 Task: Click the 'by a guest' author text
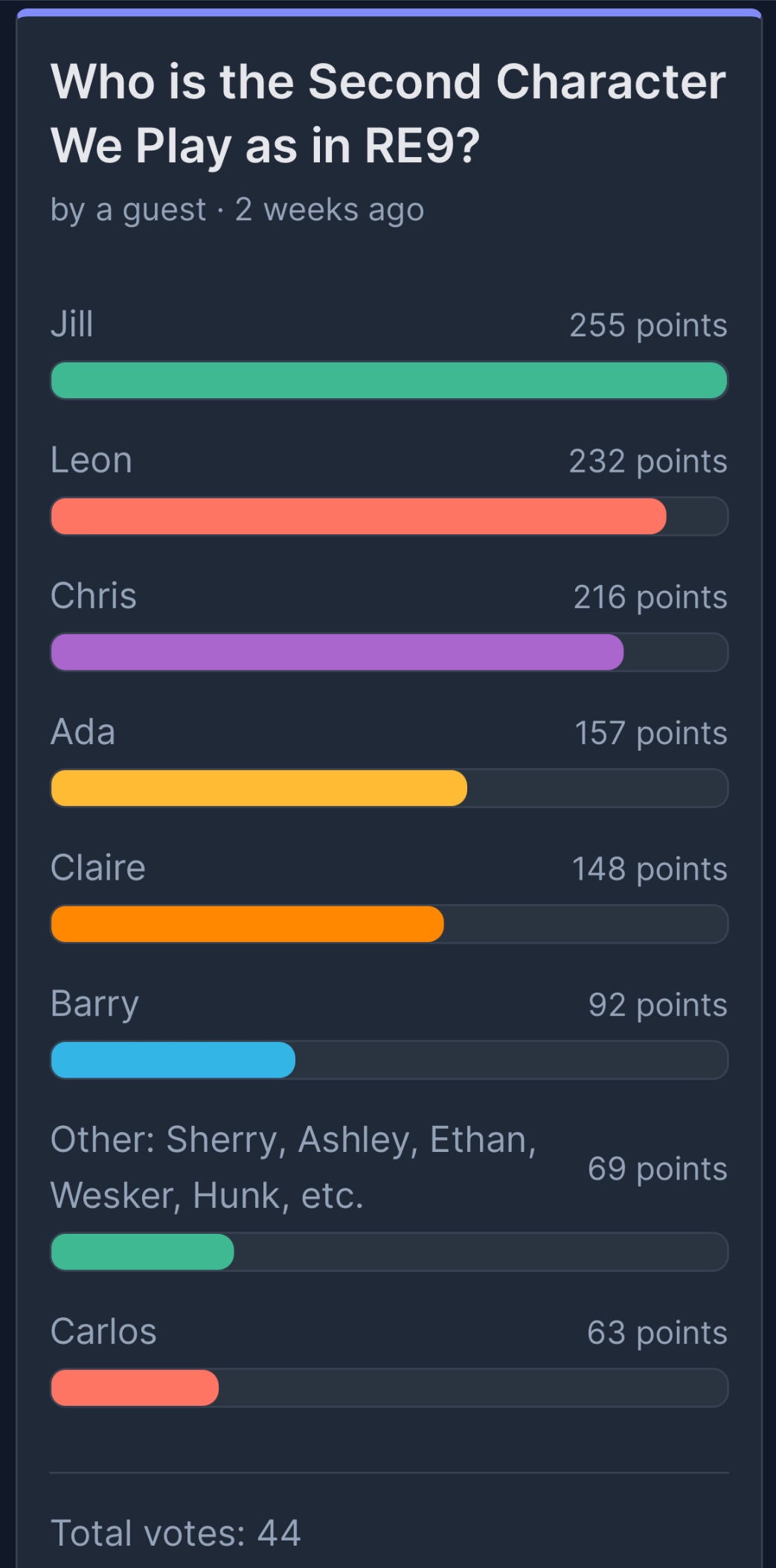128,210
